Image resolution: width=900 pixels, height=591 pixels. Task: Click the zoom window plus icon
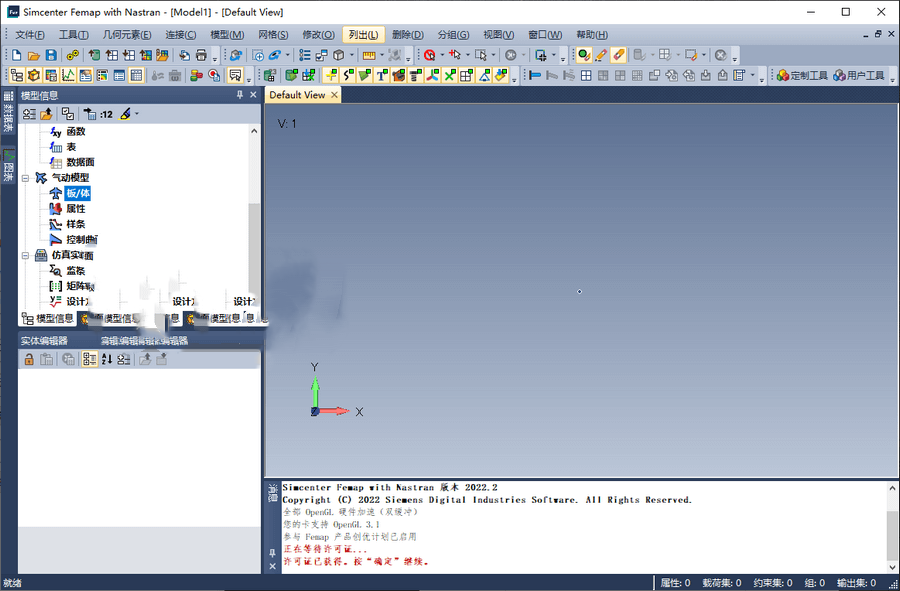pyautogui.click(x=258, y=55)
